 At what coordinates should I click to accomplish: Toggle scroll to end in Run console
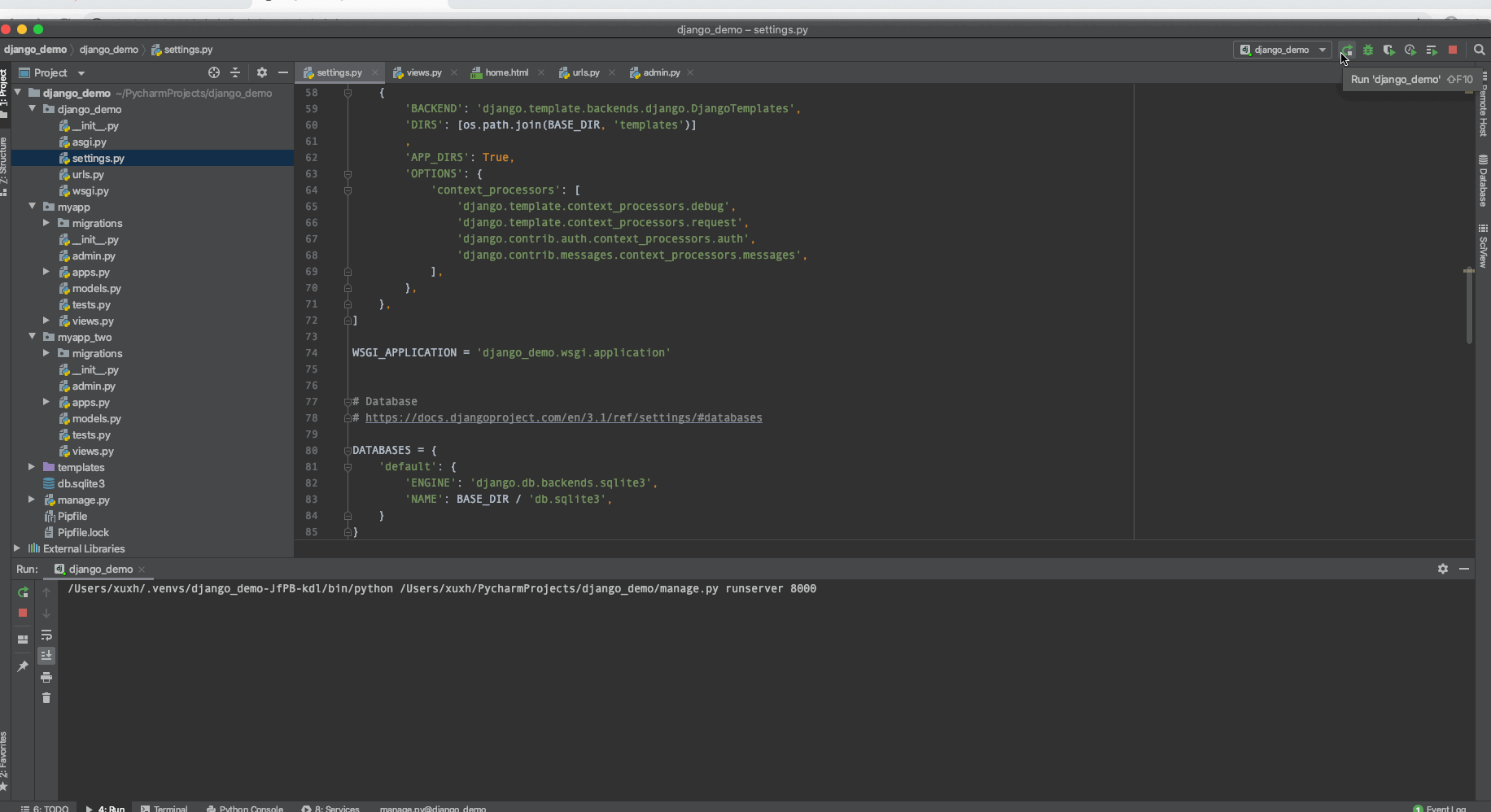click(x=46, y=656)
